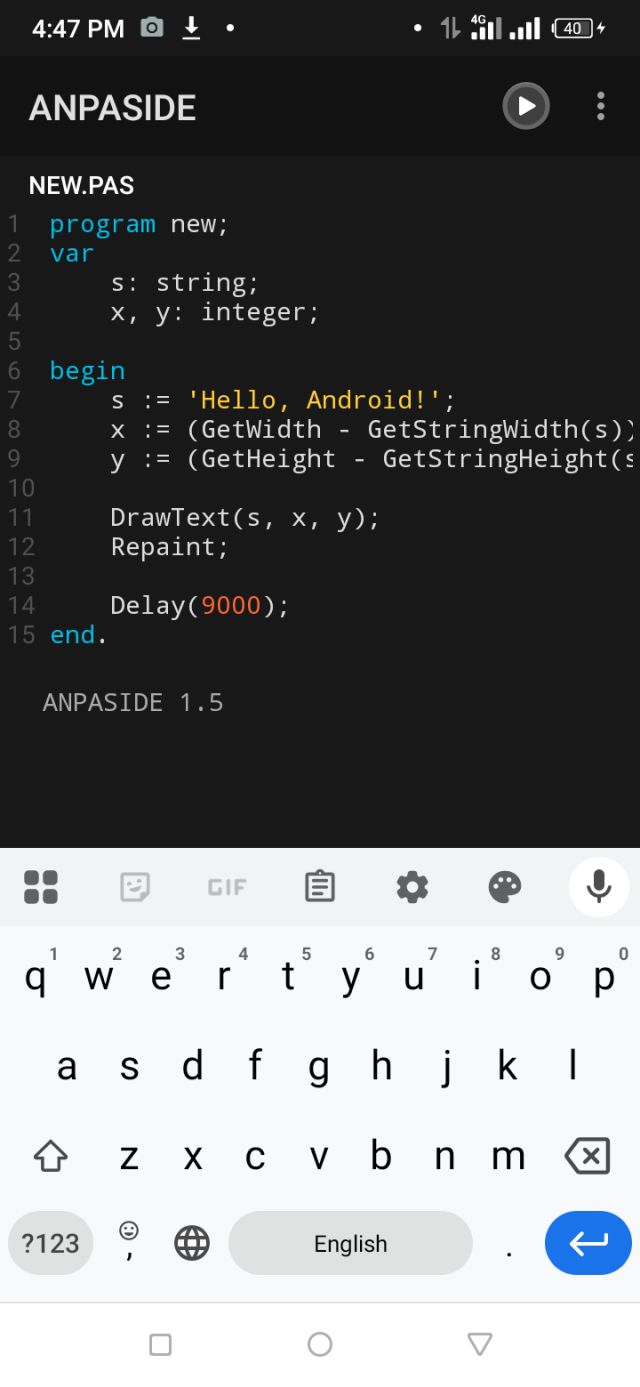Tap the download status bar icon
This screenshot has height=1387, width=640.
pyautogui.click(x=191, y=28)
